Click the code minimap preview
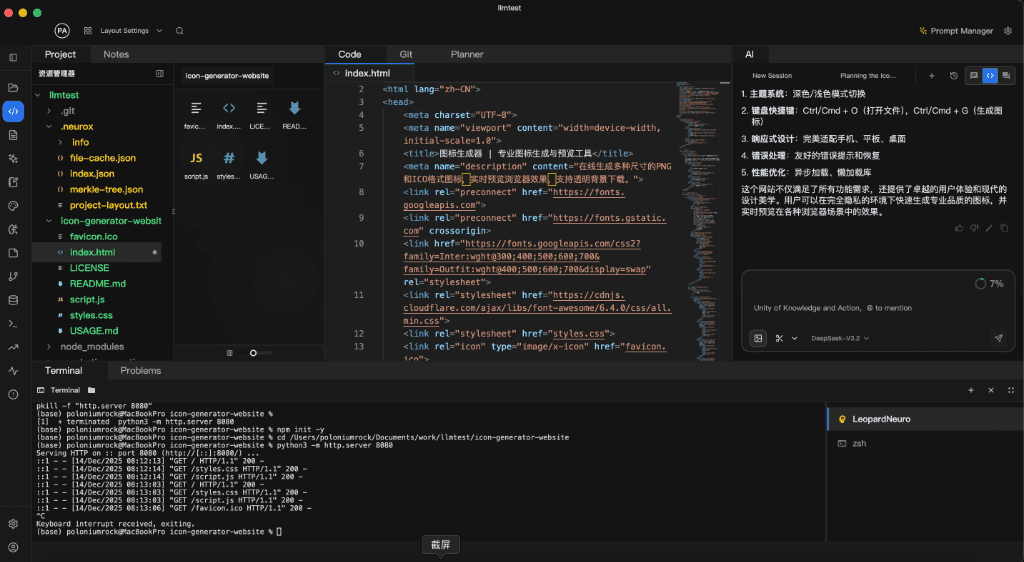 tap(697, 222)
